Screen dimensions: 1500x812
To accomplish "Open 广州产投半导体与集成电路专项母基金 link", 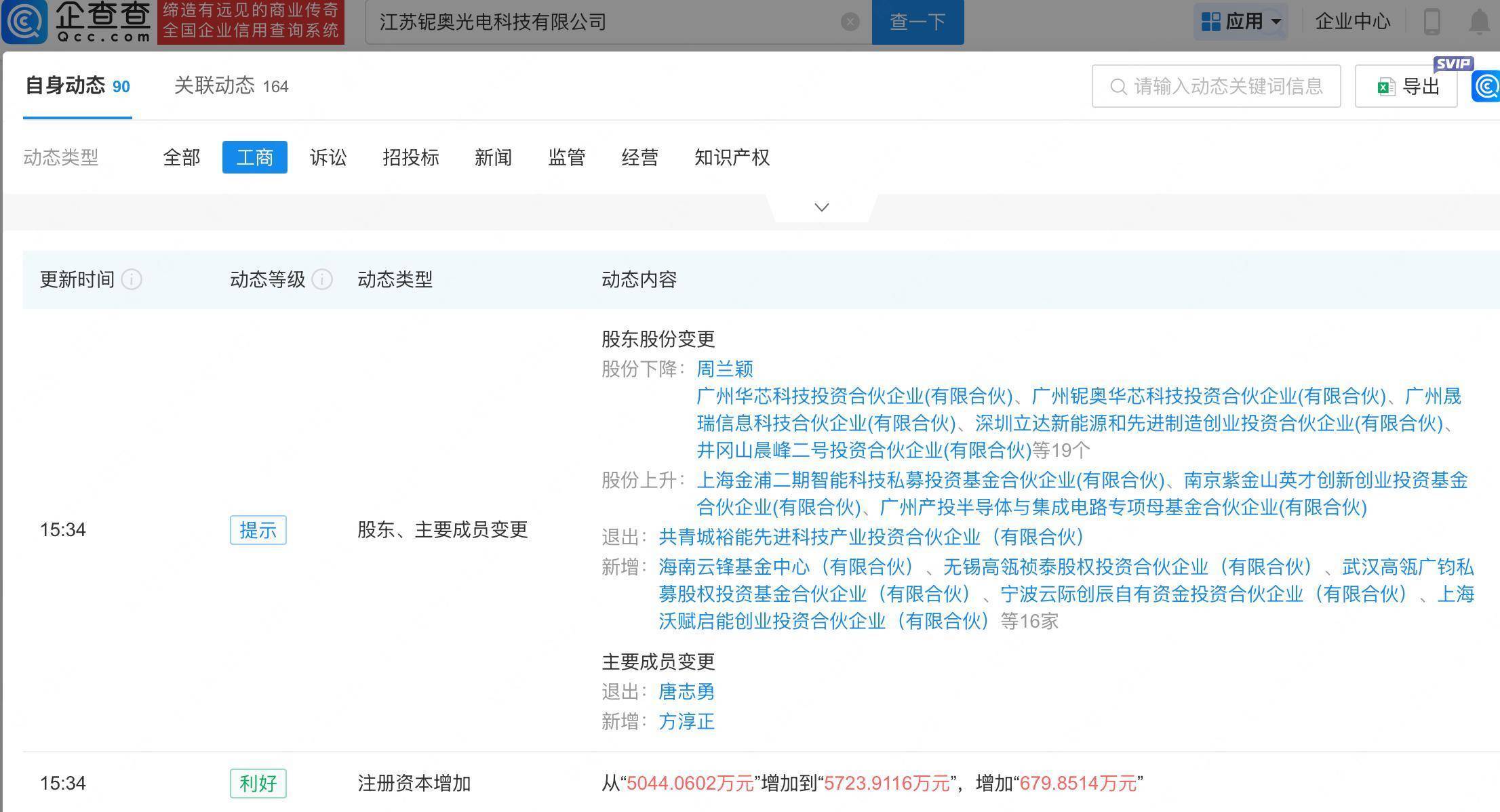I will click(x=1123, y=507).
